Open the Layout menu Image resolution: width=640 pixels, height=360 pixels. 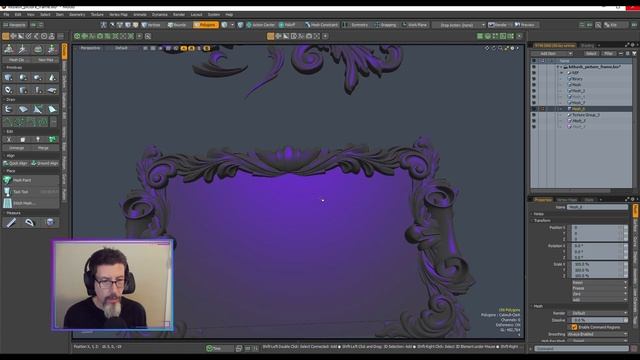196,15
